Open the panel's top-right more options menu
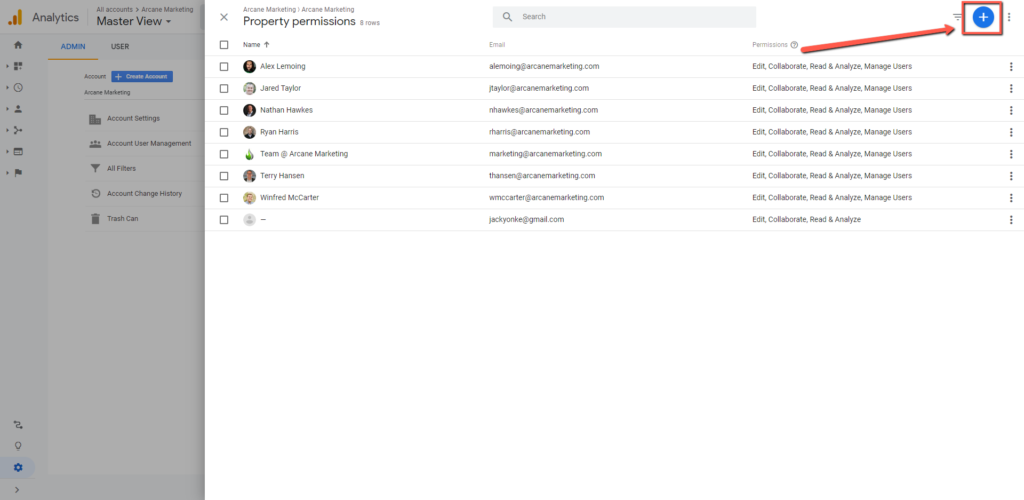 pyautogui.click(x=1009, y=17)
